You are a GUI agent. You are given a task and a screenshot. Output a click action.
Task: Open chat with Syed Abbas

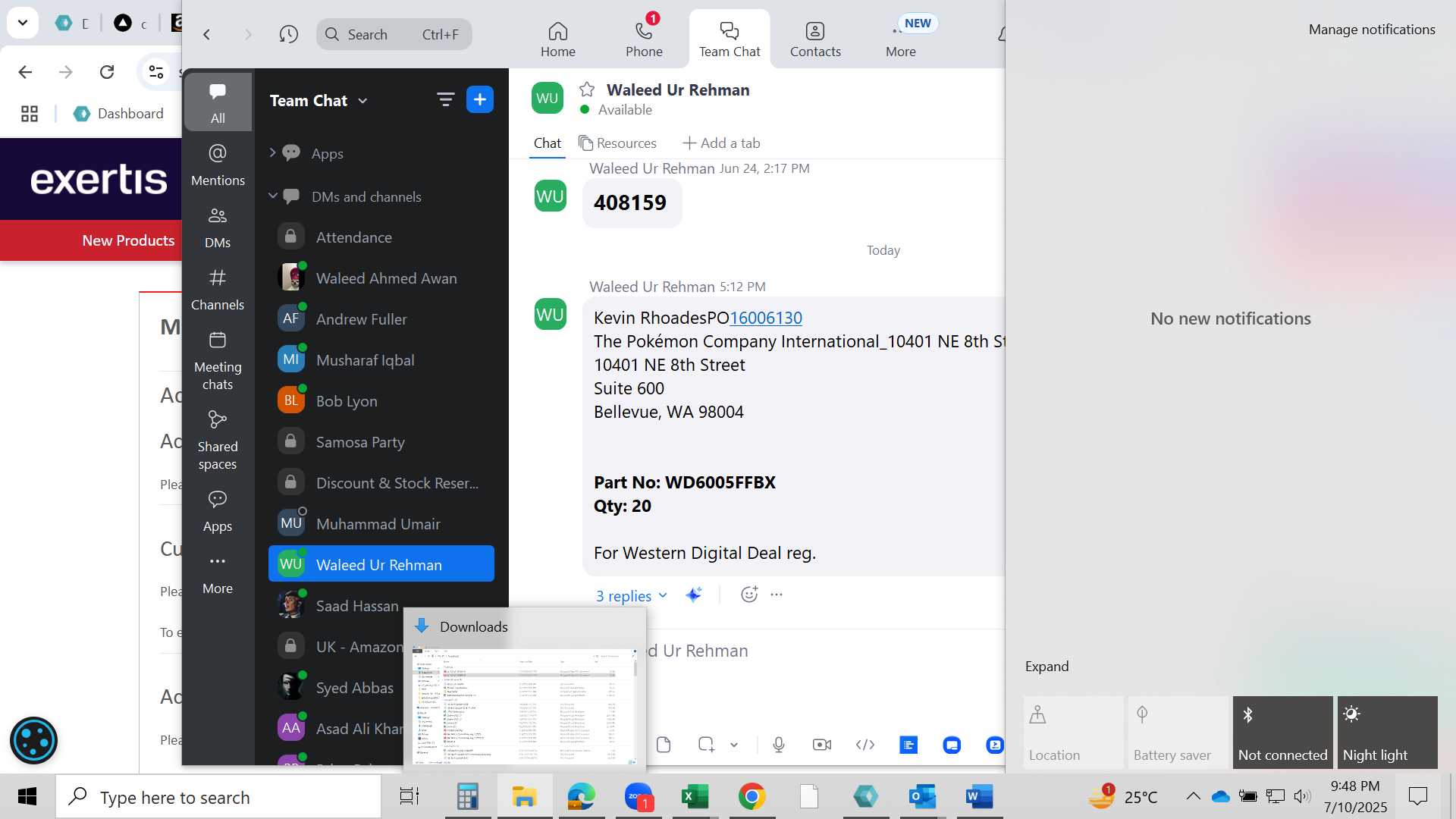tap(337, 688)
